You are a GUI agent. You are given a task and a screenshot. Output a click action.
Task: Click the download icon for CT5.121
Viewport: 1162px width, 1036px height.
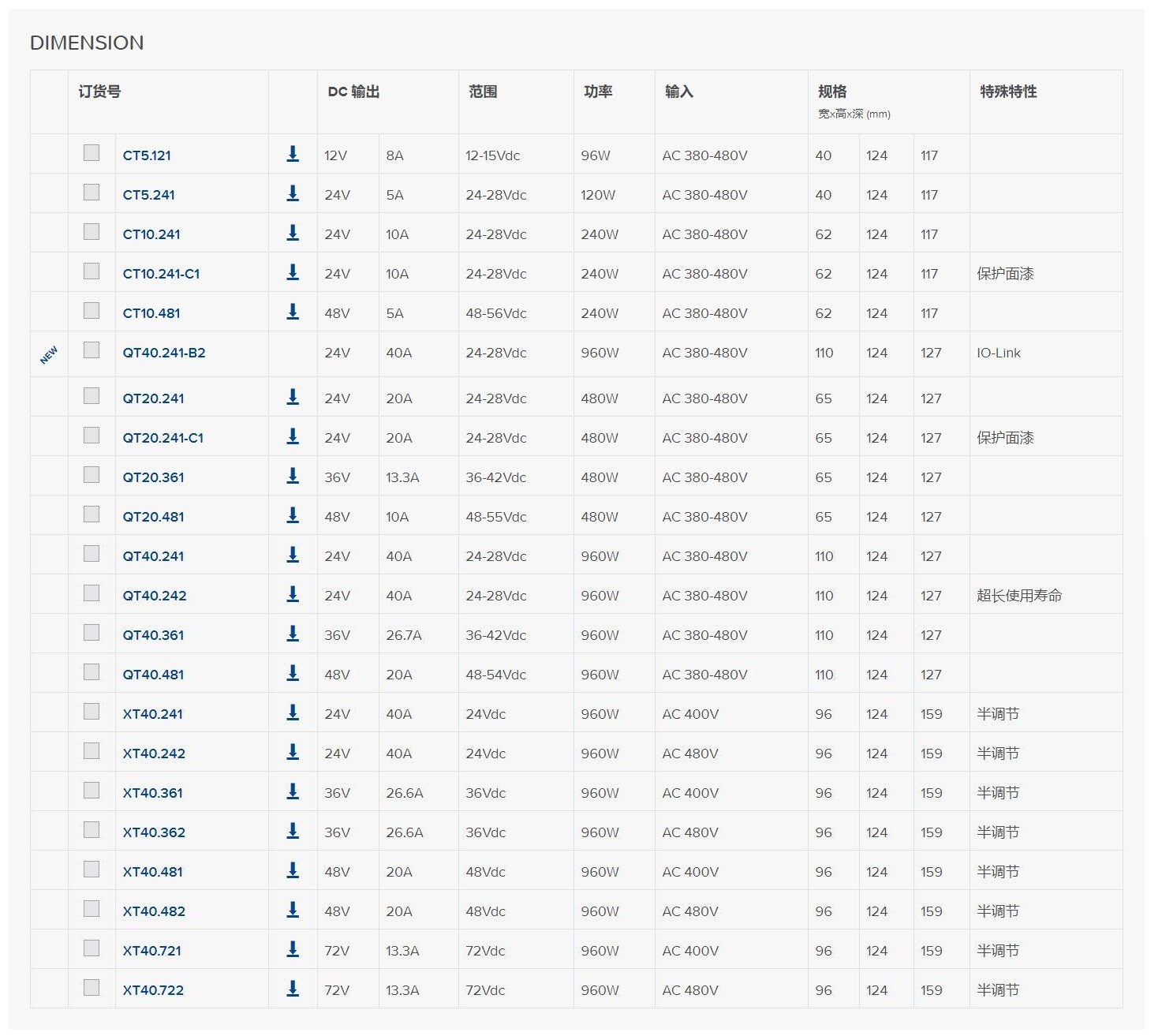(293, 155)
